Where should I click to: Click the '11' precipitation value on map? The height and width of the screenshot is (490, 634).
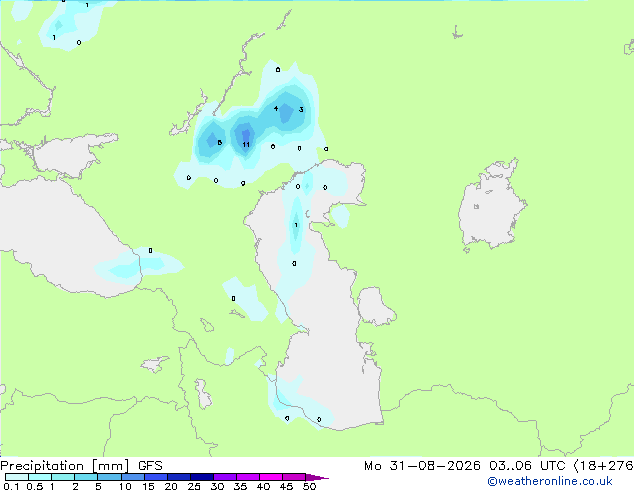tap(246, 144)
